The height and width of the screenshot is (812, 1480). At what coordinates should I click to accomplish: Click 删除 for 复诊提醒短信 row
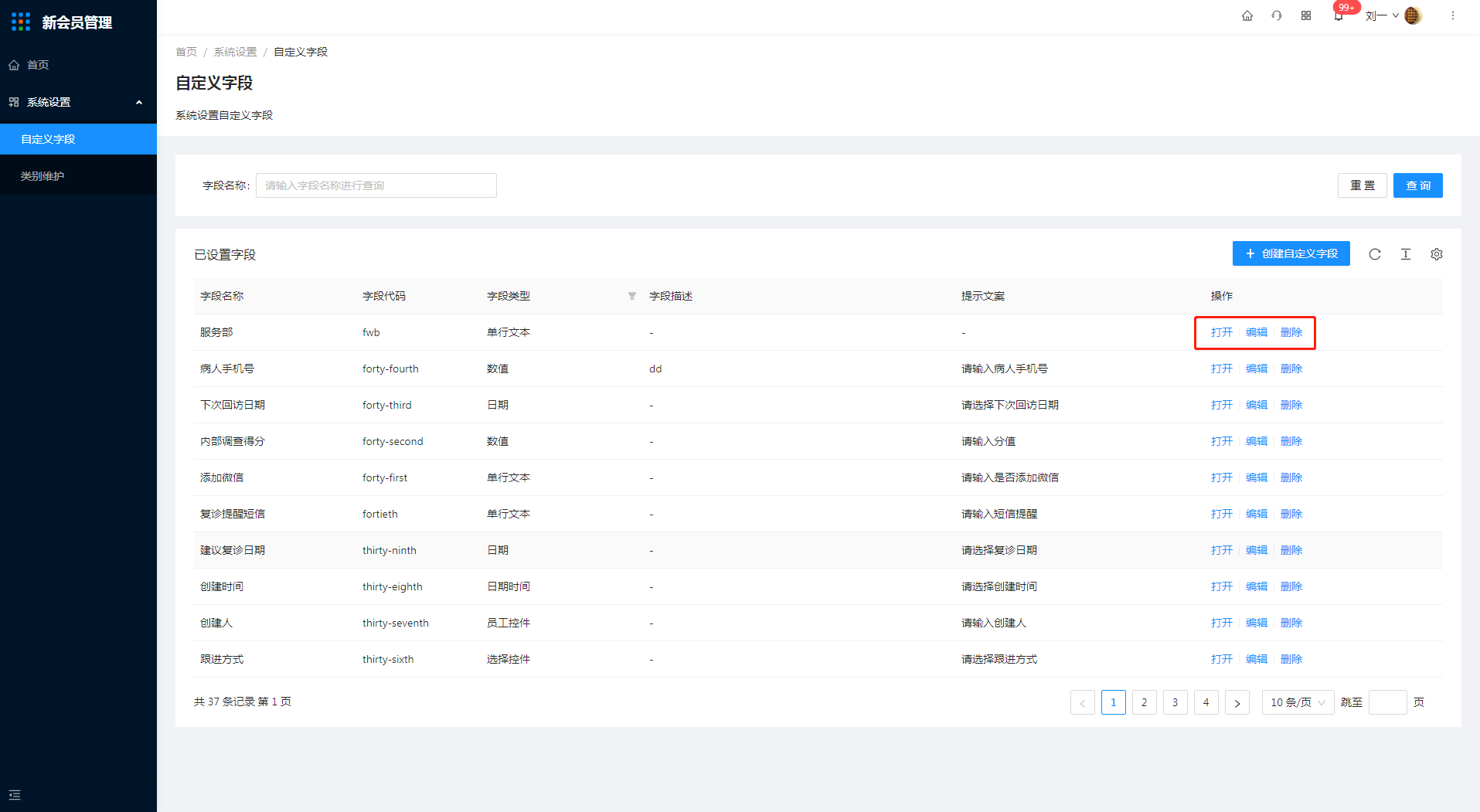[x=1291, y=514]
